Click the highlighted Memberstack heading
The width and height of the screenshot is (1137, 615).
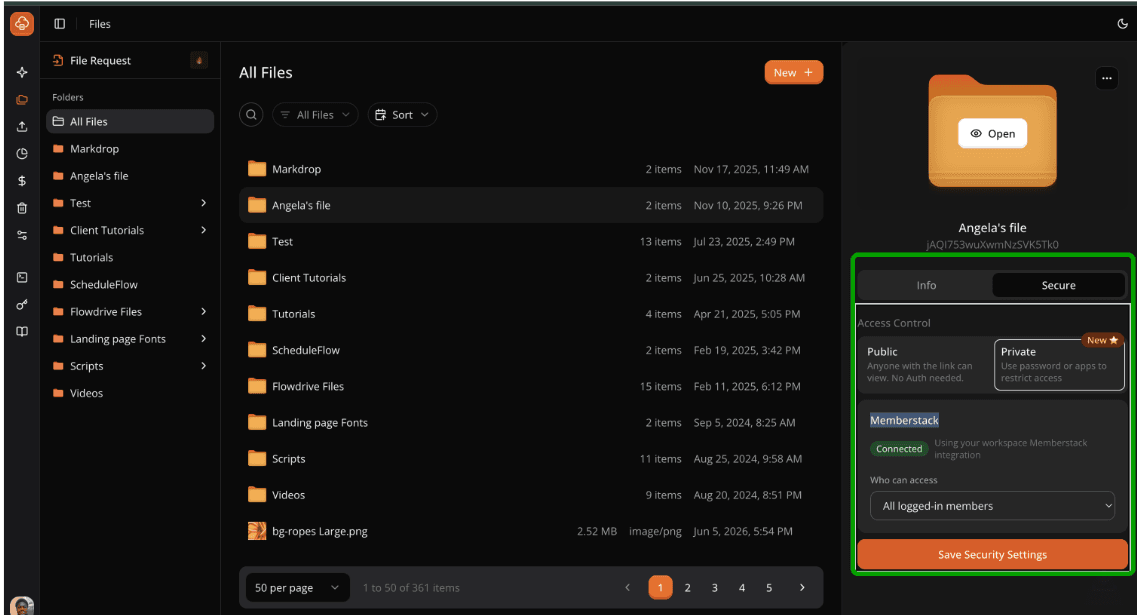coord(904,420)
